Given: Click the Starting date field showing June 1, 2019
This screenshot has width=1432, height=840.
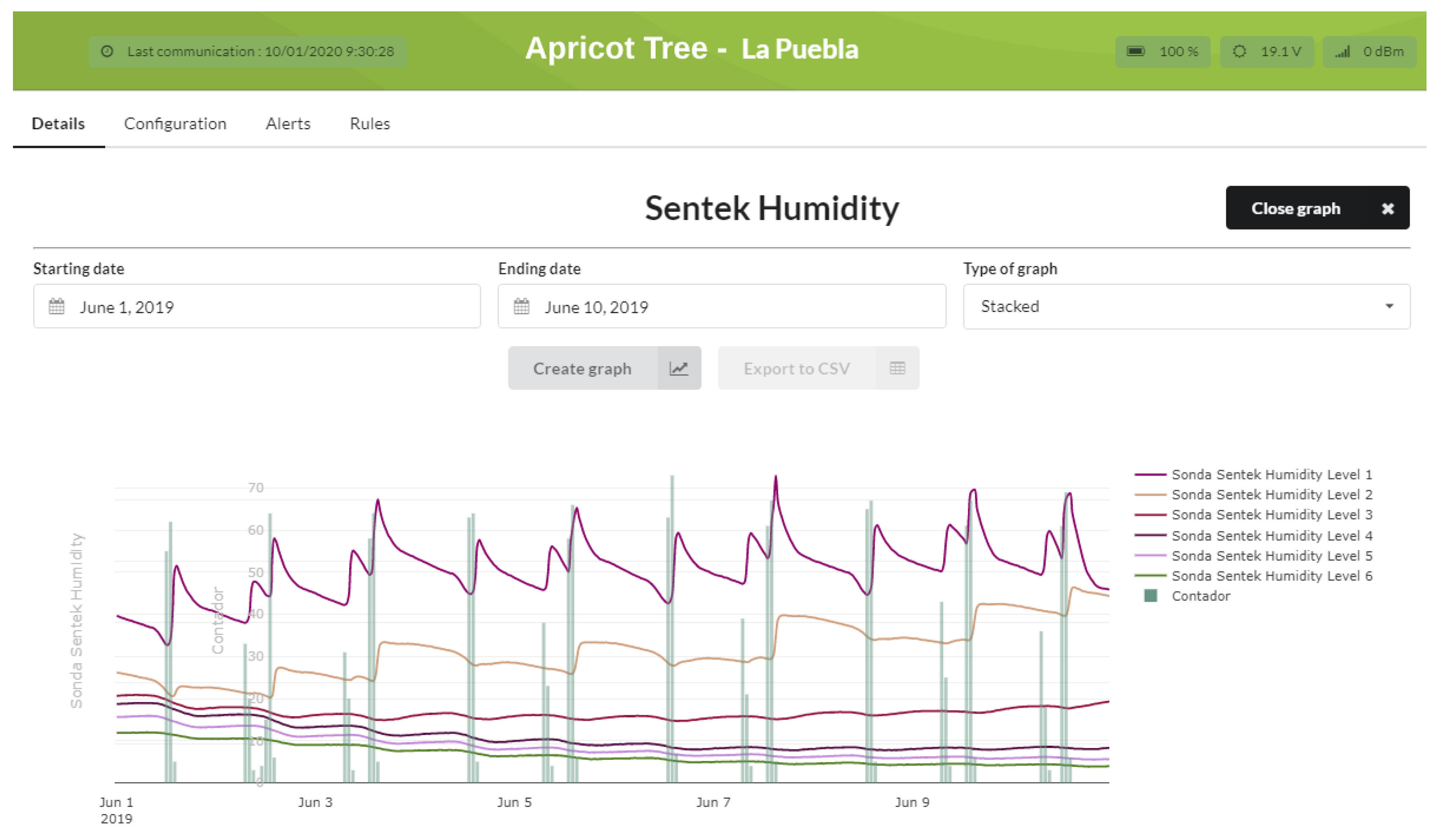Looking at the screenshot, I should tap(257, 307).
